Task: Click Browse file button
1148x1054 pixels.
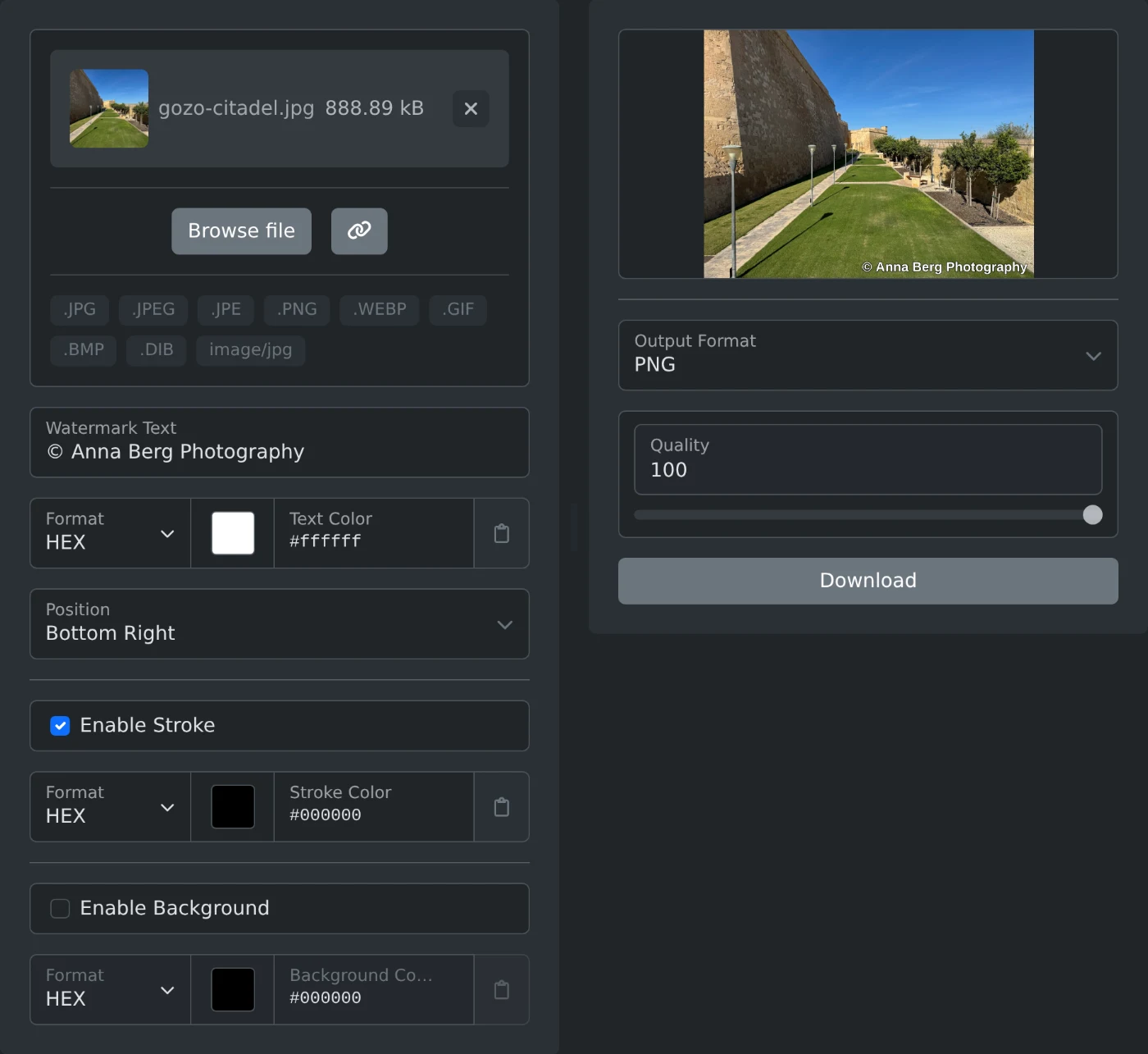Action: coord(241,231)
